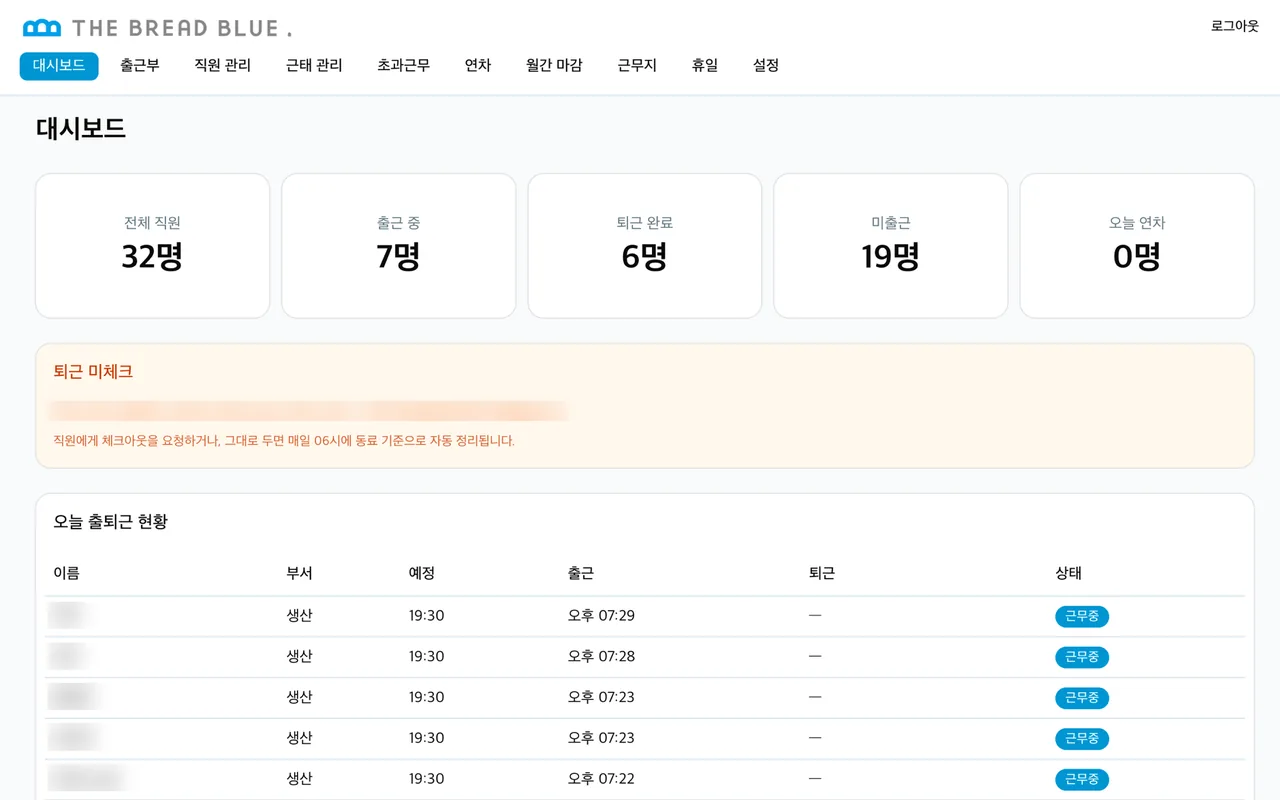
Task: Select the 출근 중 7명 card
Action: (398, 246)
